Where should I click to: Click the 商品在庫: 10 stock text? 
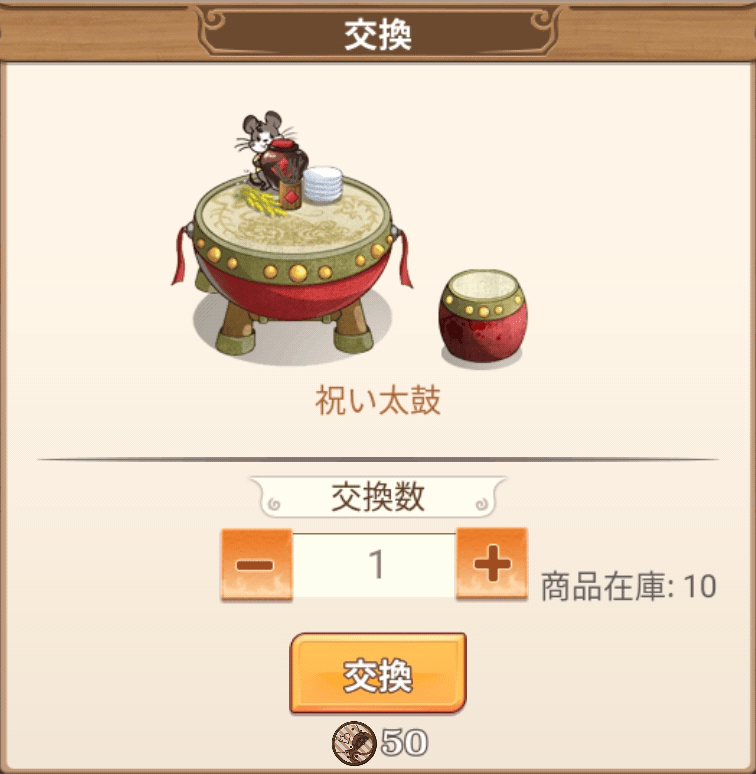click(628, 586)
